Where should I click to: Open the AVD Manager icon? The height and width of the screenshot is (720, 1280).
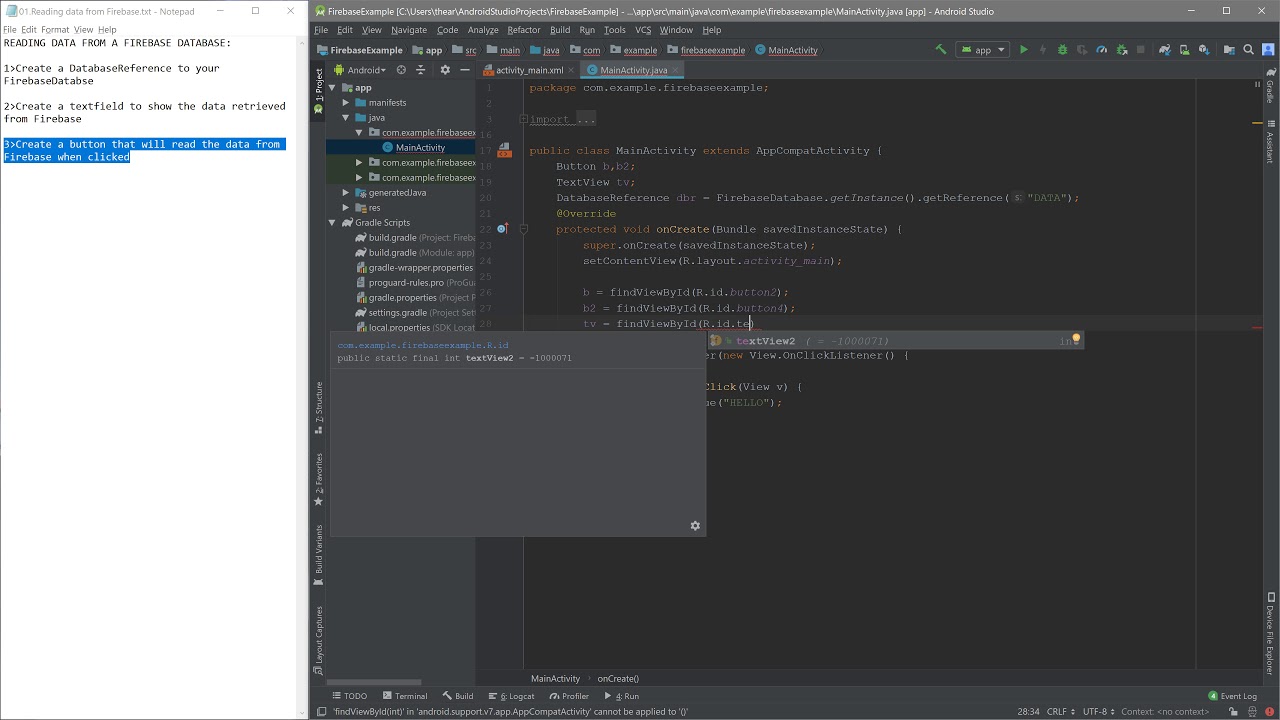[1184, 49]
